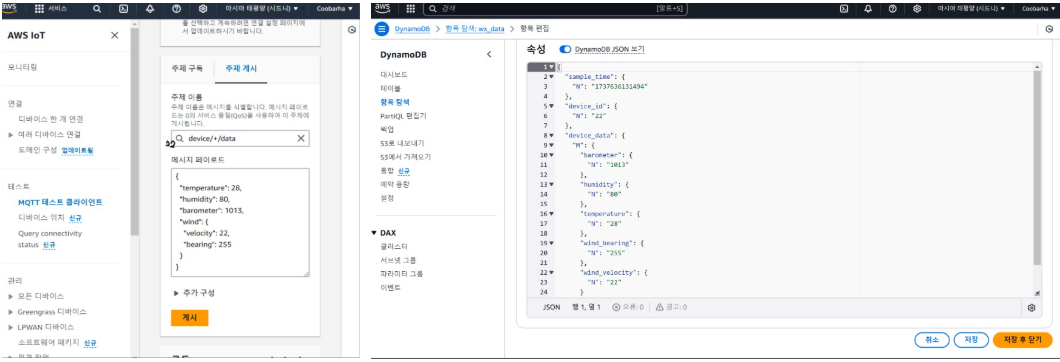This screenshot has height=362, width=1060.
Task: Open PartiQL 편집기 in DynamoDB sidebar
Action: [x=404, y=116]
